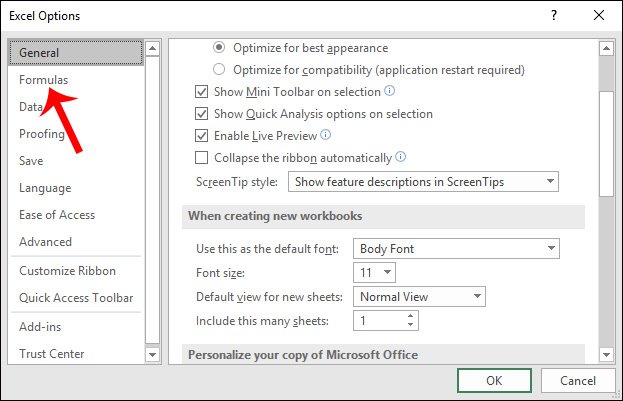Click info icon beside Mini Toolbar option
Screen dimensions: 623x401
(x=390, y=91)
